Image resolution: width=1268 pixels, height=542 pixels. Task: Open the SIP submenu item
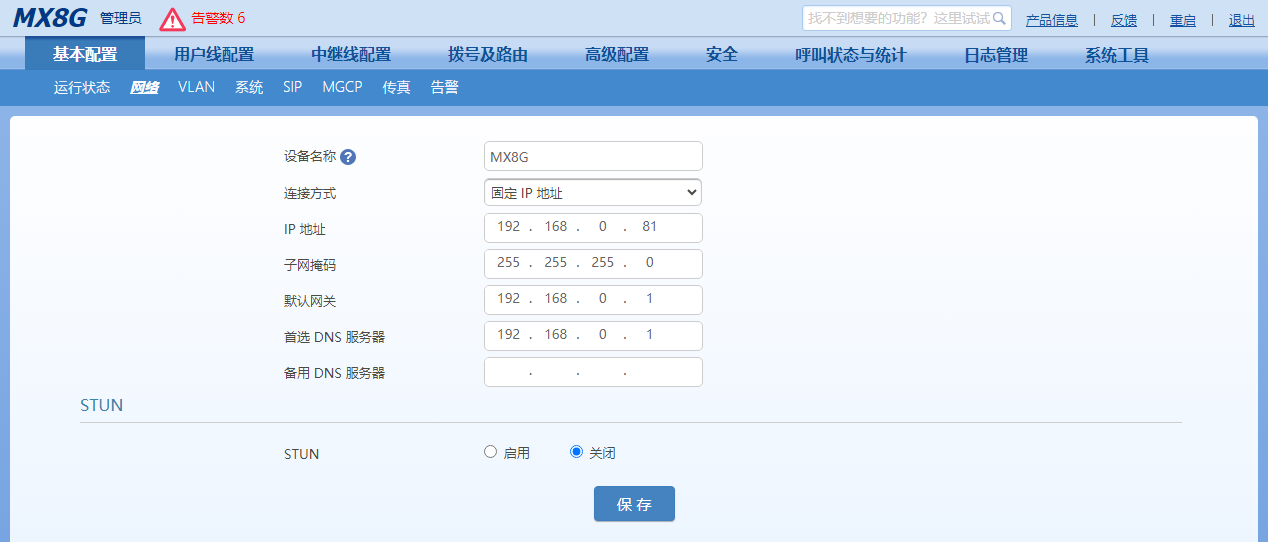click(x=292, y=87)
